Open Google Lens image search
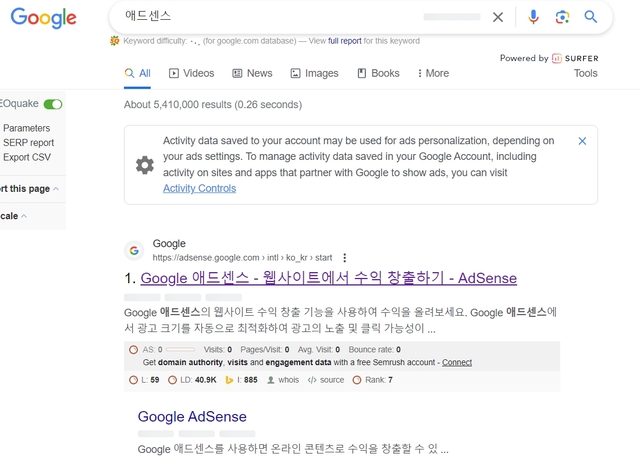The height and width of the screenshot is (464, 640). (x=562, y=17)
